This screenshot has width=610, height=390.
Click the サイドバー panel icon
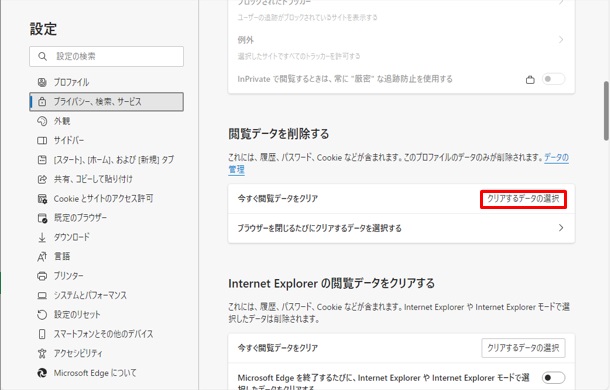pyautogui.click(x=42, y=141)
